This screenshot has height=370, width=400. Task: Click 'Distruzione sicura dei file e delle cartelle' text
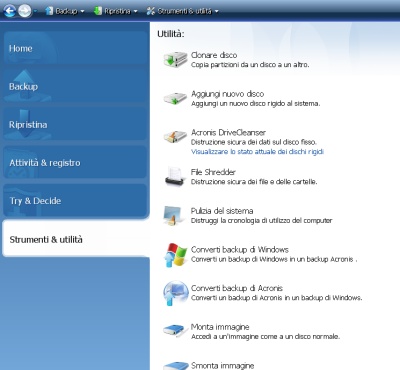[x=254, y=182]
